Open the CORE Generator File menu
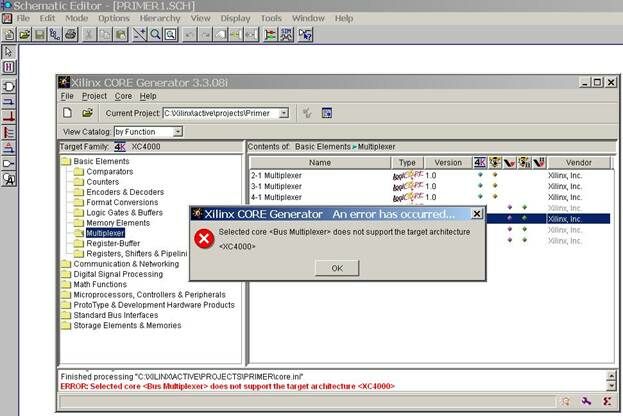 (x=67, y=96)
